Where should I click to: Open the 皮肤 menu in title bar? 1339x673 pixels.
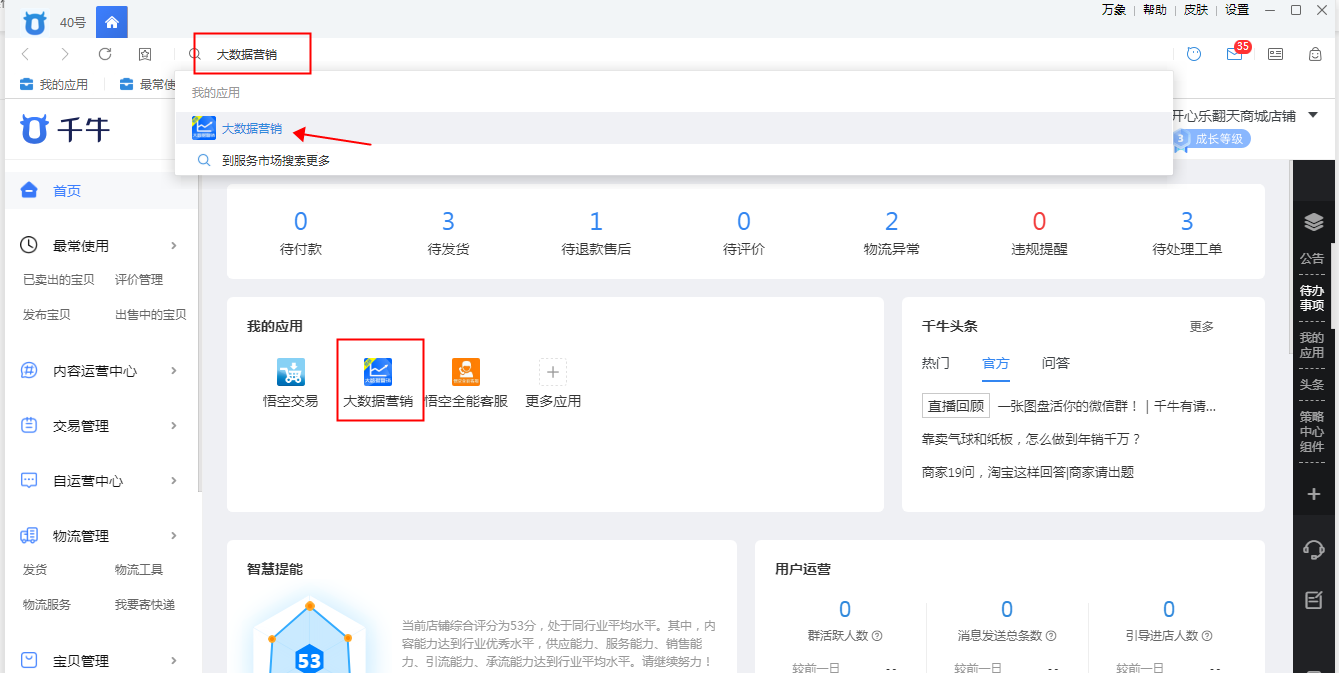point(1196,10)
